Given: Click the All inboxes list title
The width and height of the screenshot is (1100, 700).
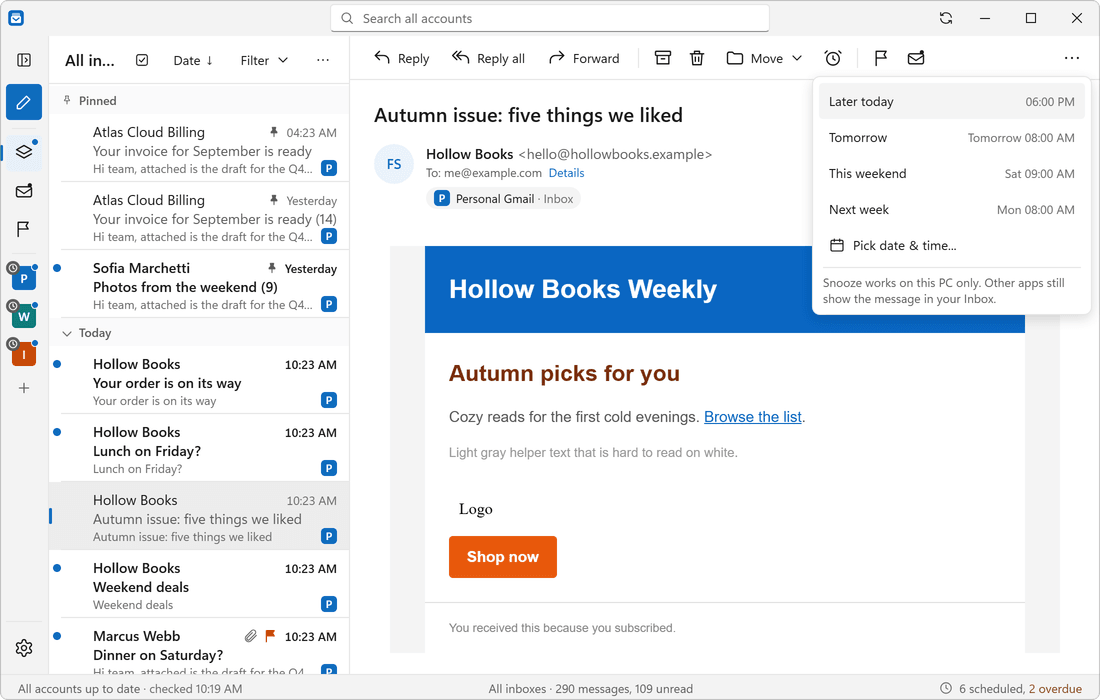Looking at the screenshot, I should click(x=90, y=60).
